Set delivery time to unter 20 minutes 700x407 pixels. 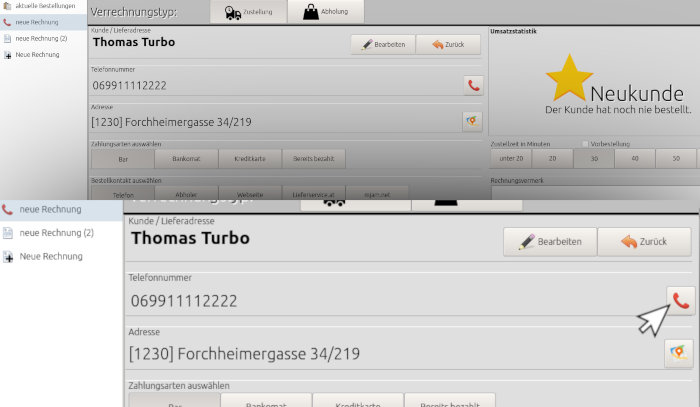511,159
